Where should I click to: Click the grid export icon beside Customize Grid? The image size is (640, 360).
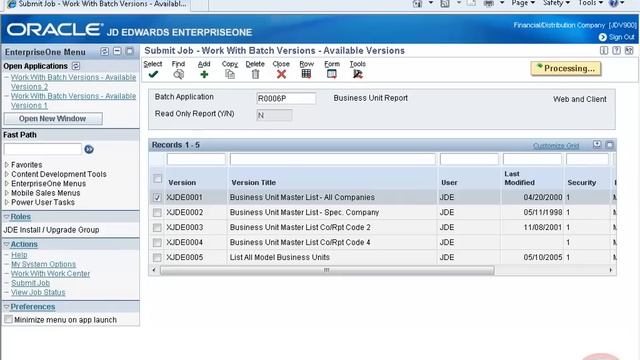(597, 144)
